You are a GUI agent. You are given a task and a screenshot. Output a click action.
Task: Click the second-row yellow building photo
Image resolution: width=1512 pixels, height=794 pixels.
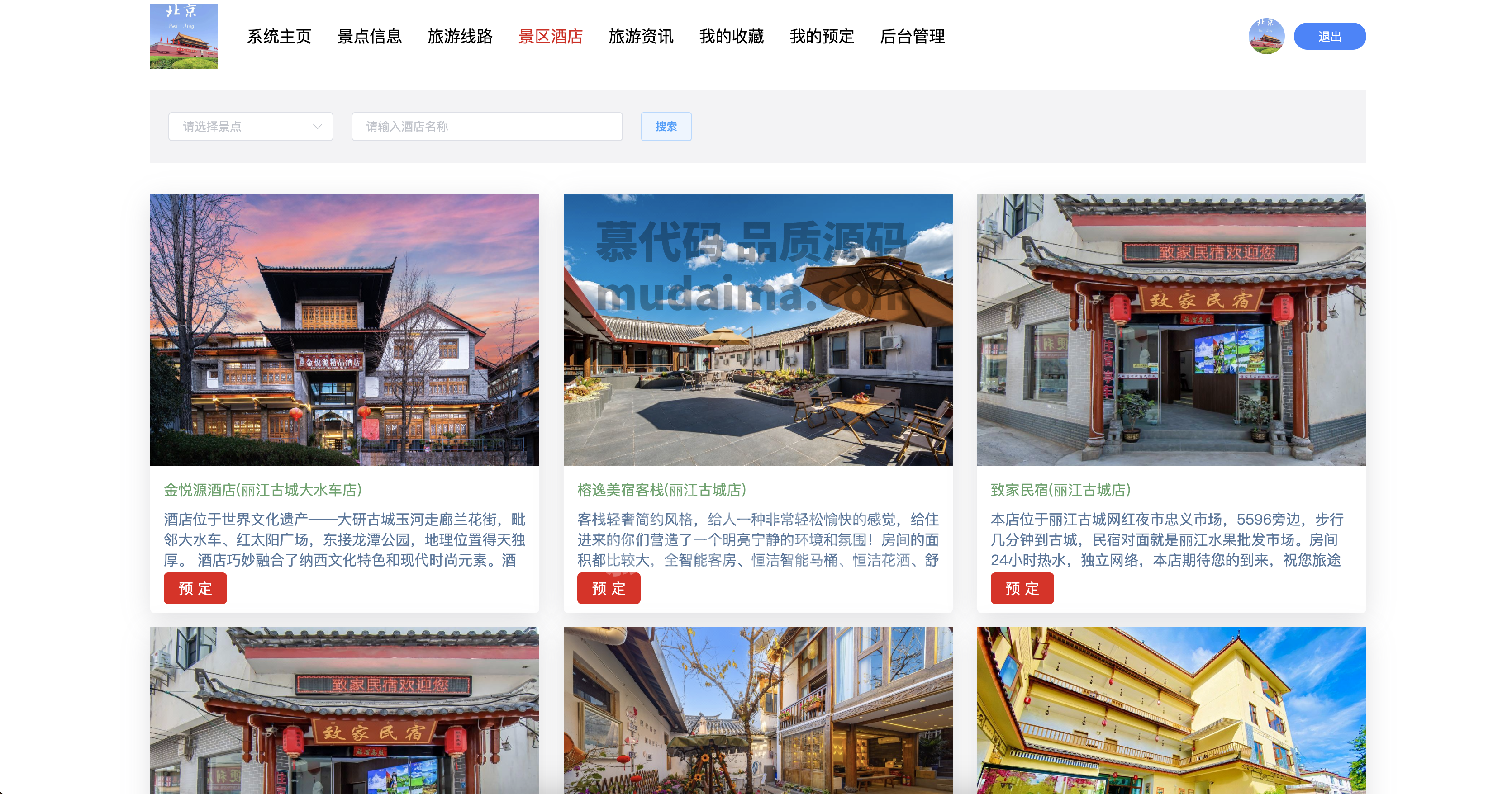(1171, 710)
